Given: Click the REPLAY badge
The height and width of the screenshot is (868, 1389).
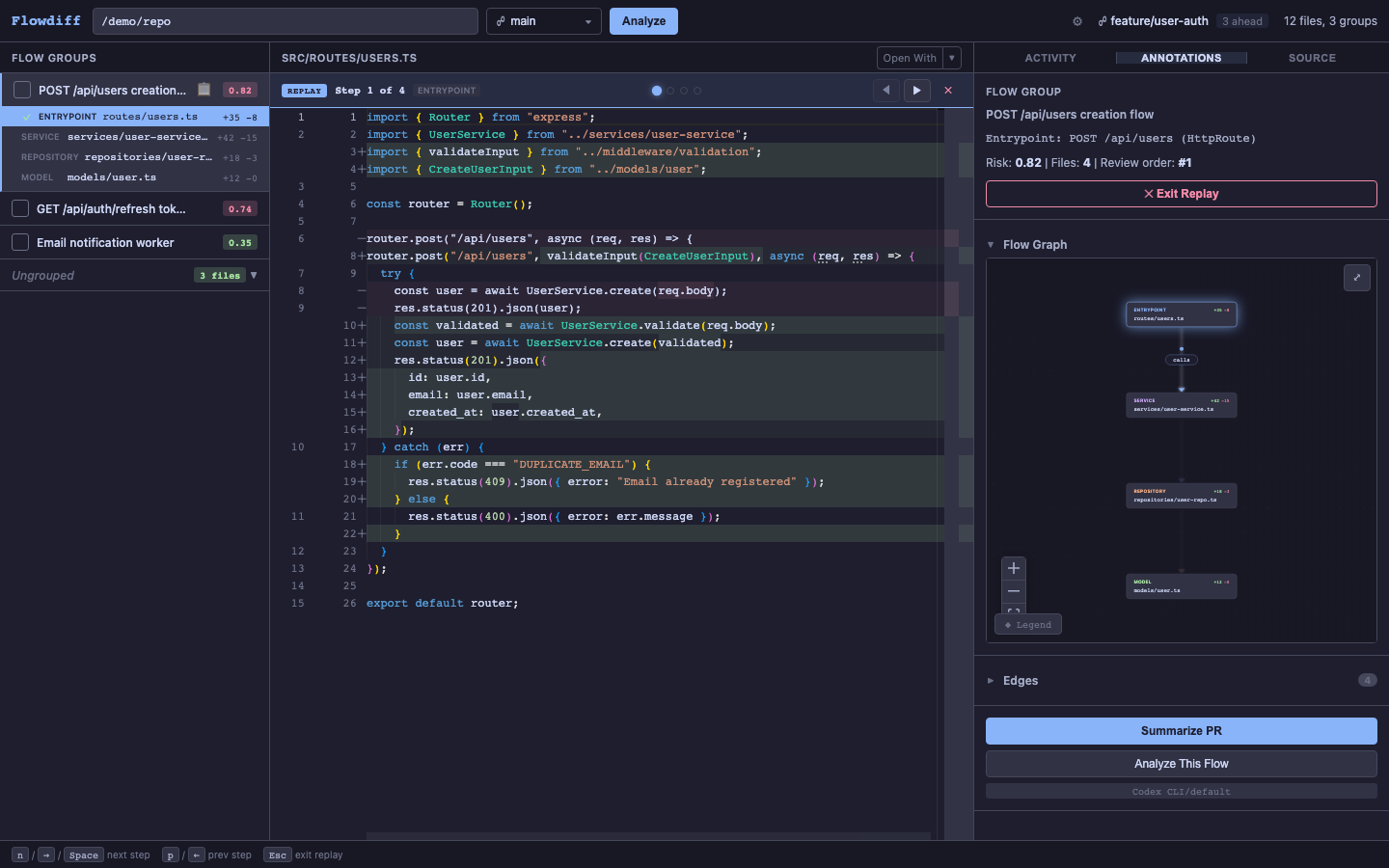Looking at the screenshot, I should [304, 91].
